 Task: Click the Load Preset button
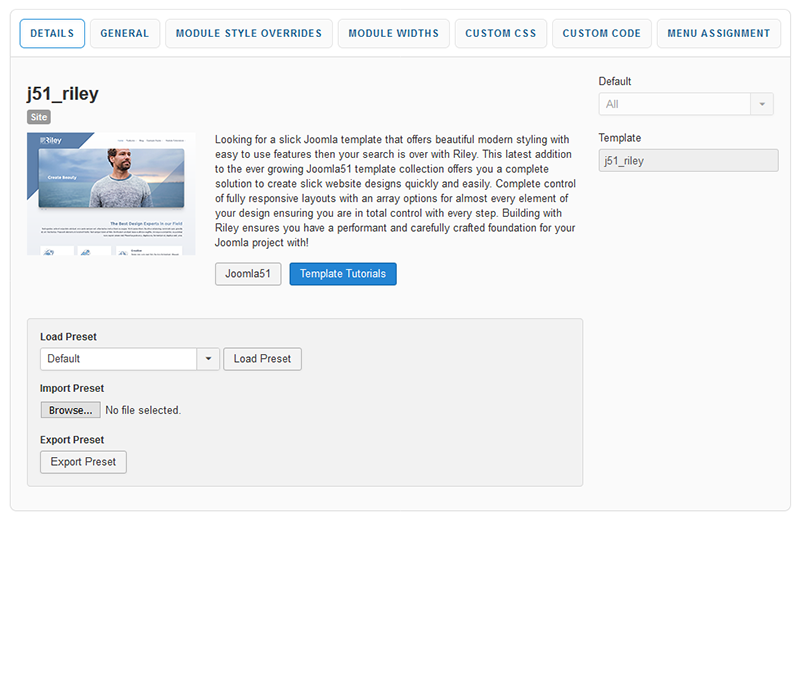(x=262, y=359)
